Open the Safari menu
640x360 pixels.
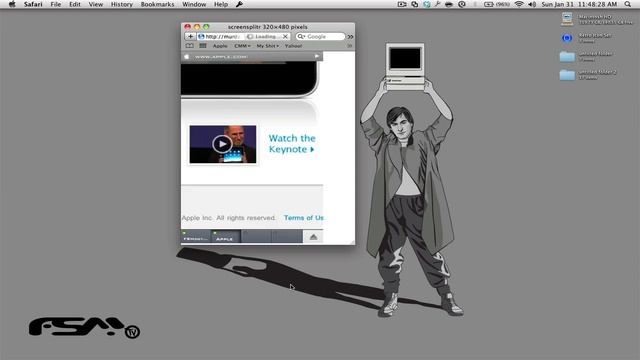click(x=33, y=4)
